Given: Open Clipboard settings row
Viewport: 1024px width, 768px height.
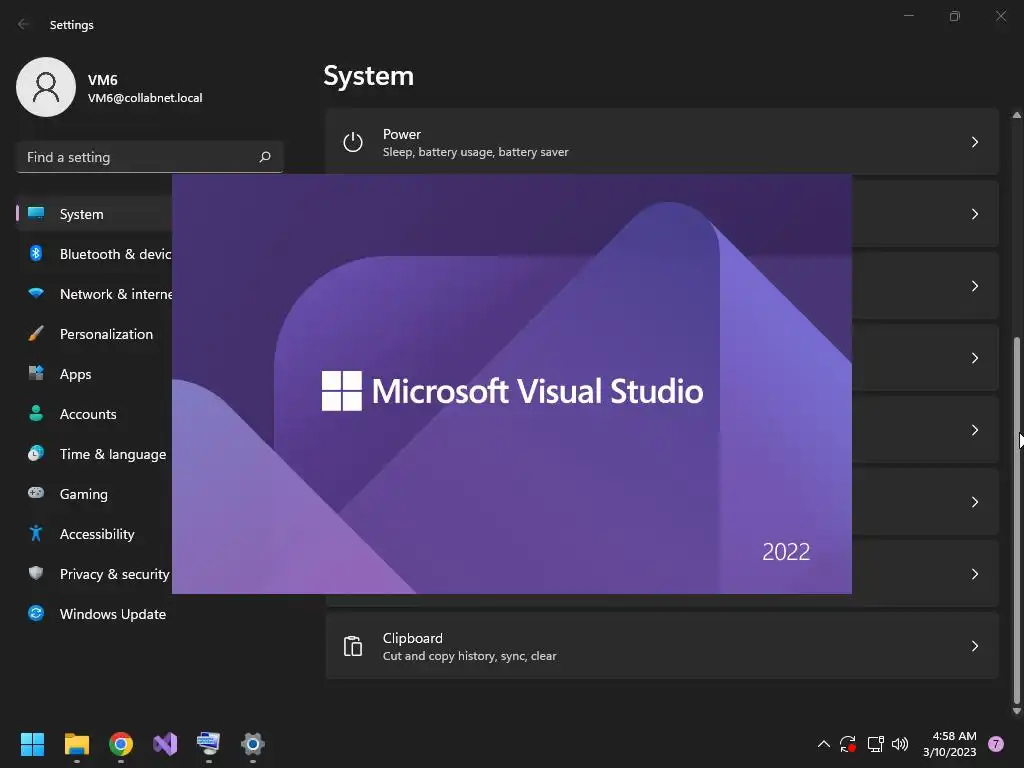Looking at the screenshot, I should (x=662, y=646).
